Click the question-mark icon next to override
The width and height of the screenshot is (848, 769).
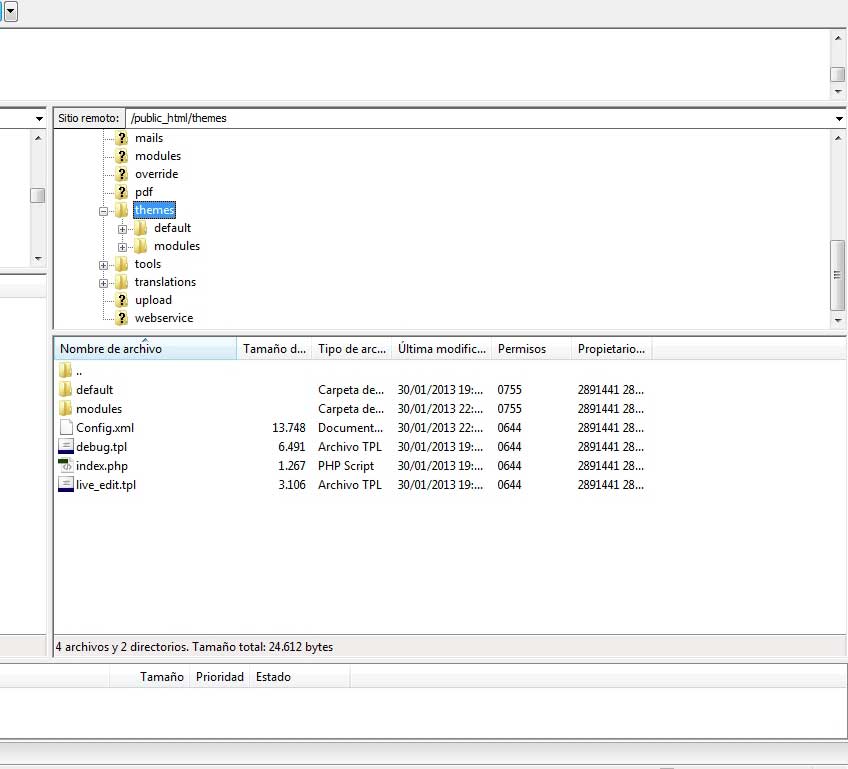click(122, 174)
